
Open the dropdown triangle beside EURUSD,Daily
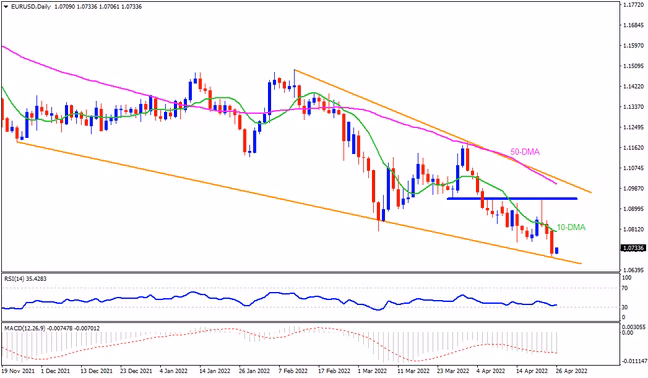[5, 7]
